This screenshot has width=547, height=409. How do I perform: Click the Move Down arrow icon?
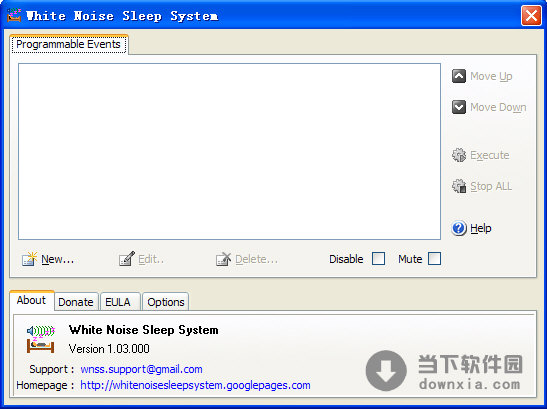tap(459, 107)
